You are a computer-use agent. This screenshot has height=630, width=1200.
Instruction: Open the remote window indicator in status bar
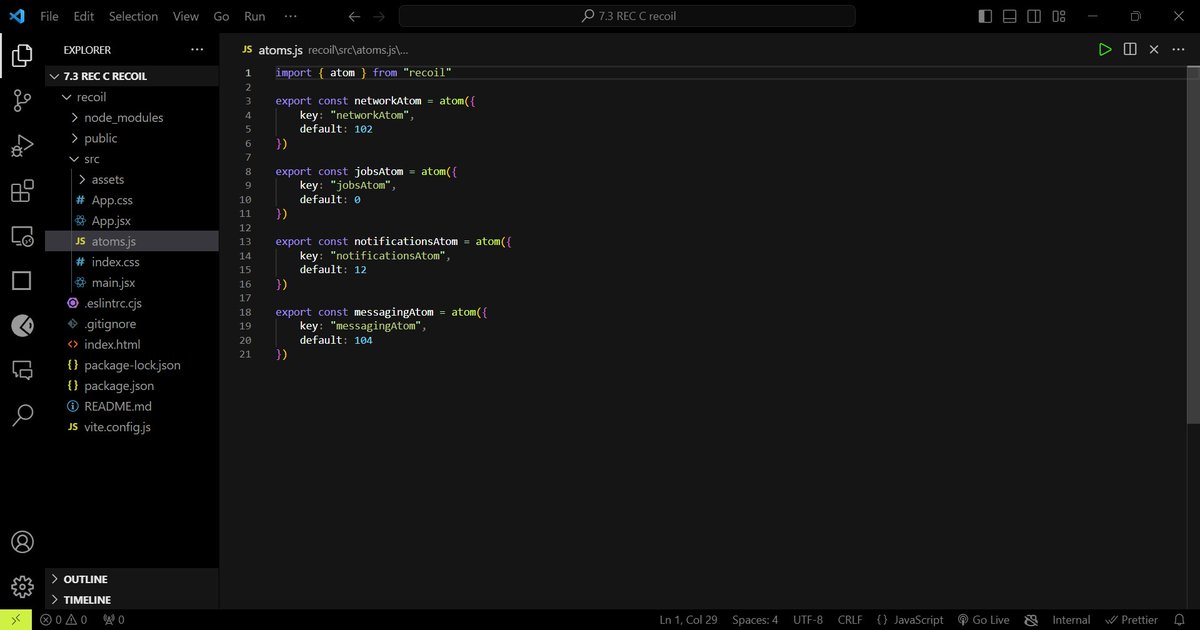pyautogui.click(x=14, y=620)
